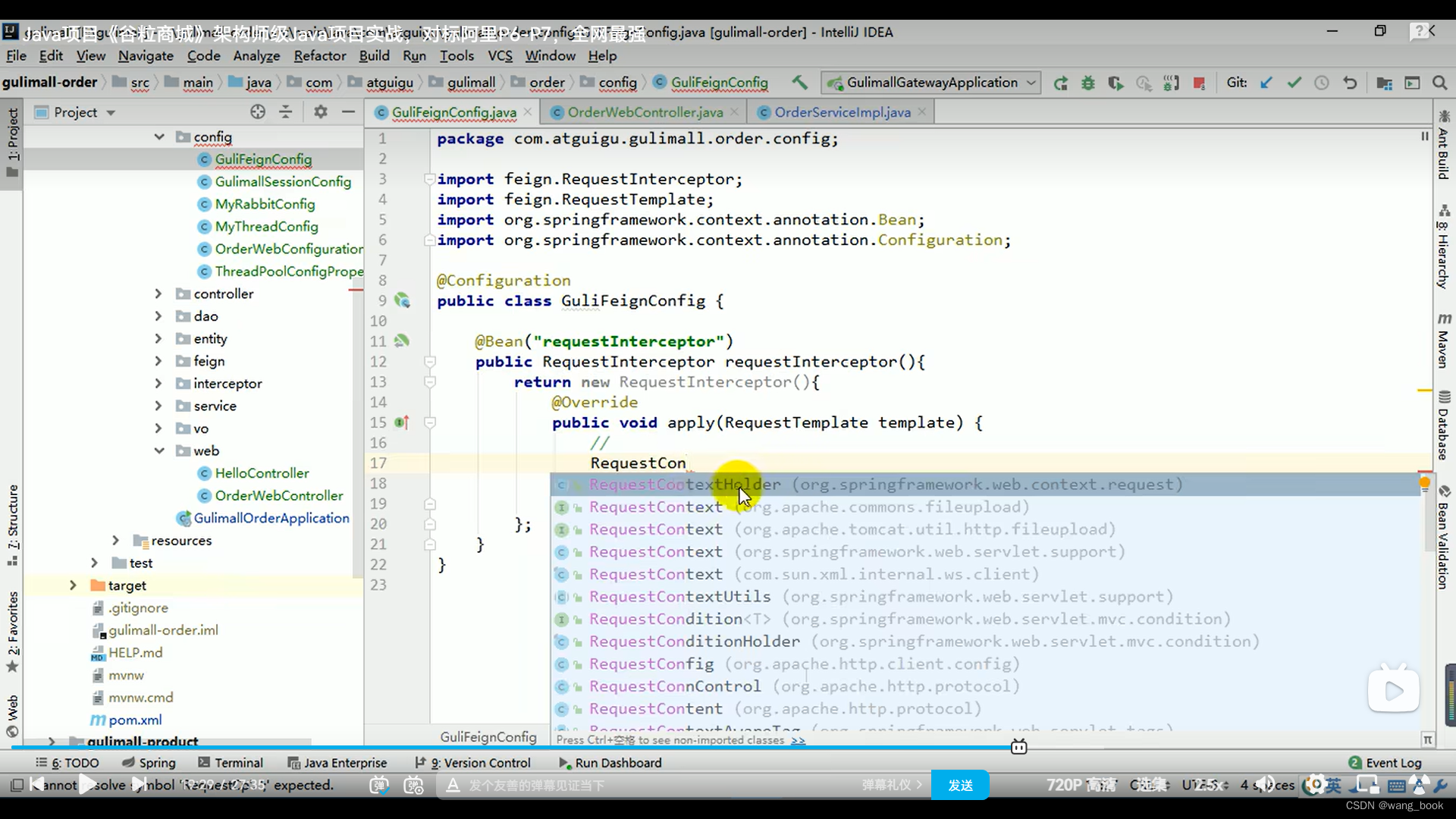Click Git Update Project arrow icon

[1266, 83]
